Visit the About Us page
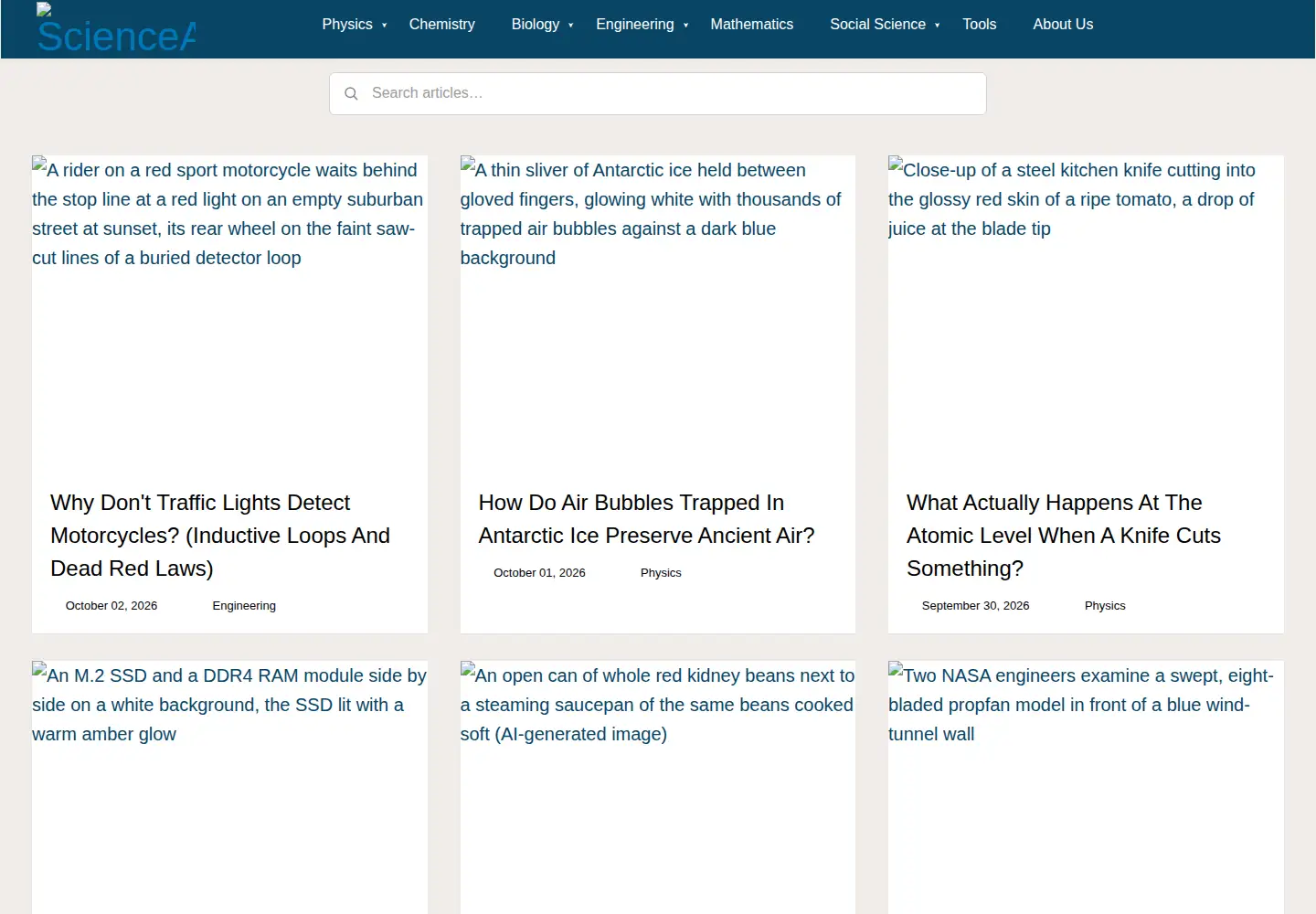 [x=1063, y=25]
